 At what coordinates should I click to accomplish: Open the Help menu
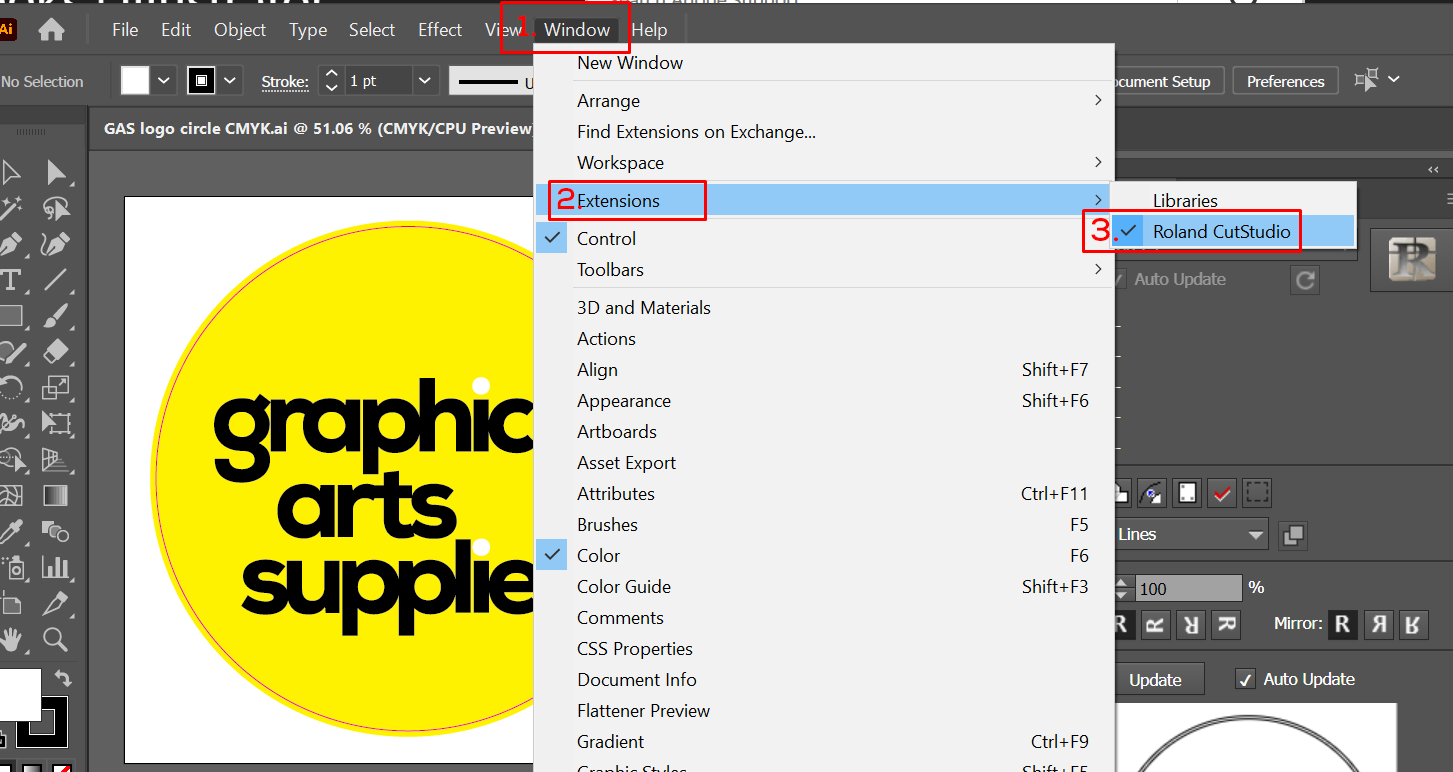[650, 29]
